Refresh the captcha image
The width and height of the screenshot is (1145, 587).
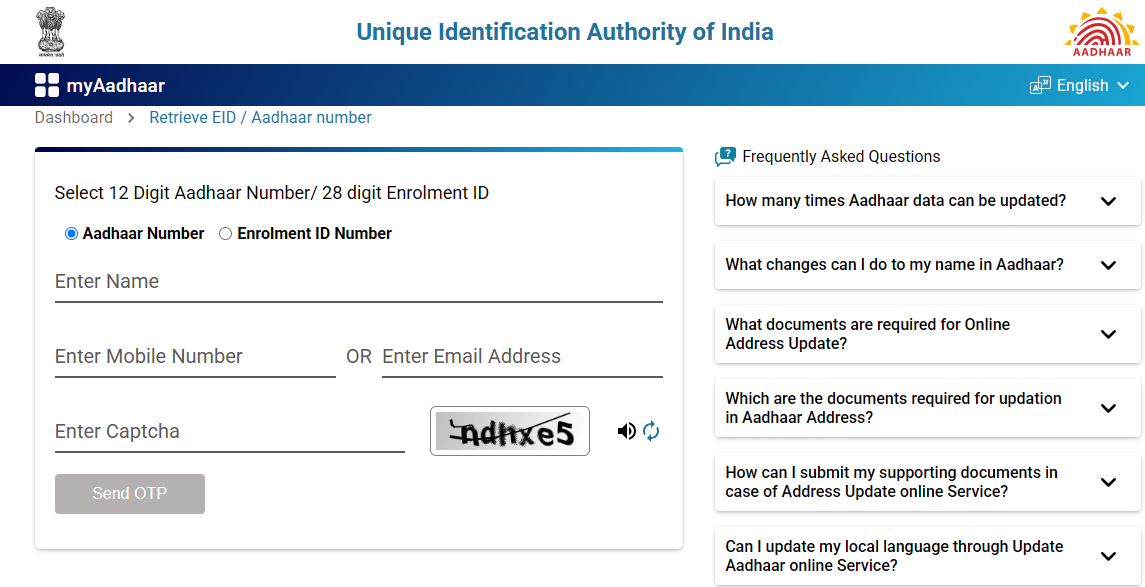coord(651,431)
